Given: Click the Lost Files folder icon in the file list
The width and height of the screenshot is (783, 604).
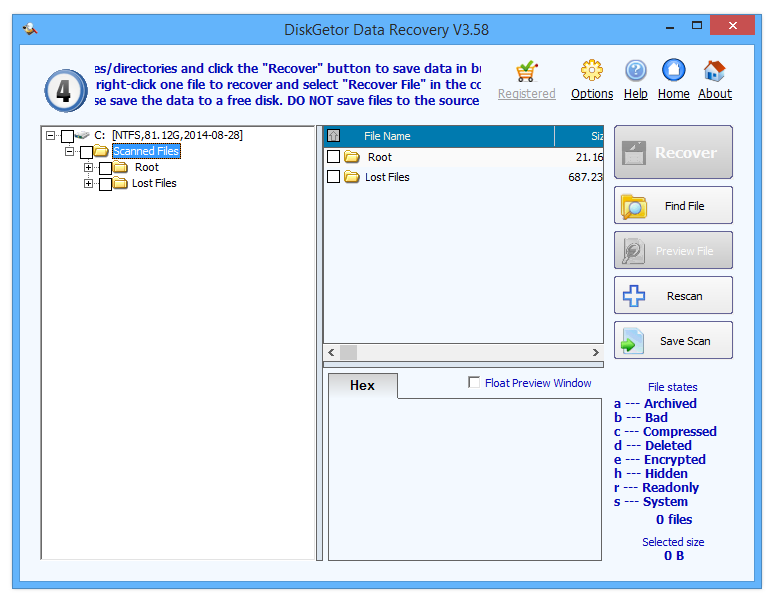Looking at the screenshot, I should [352, 177].
